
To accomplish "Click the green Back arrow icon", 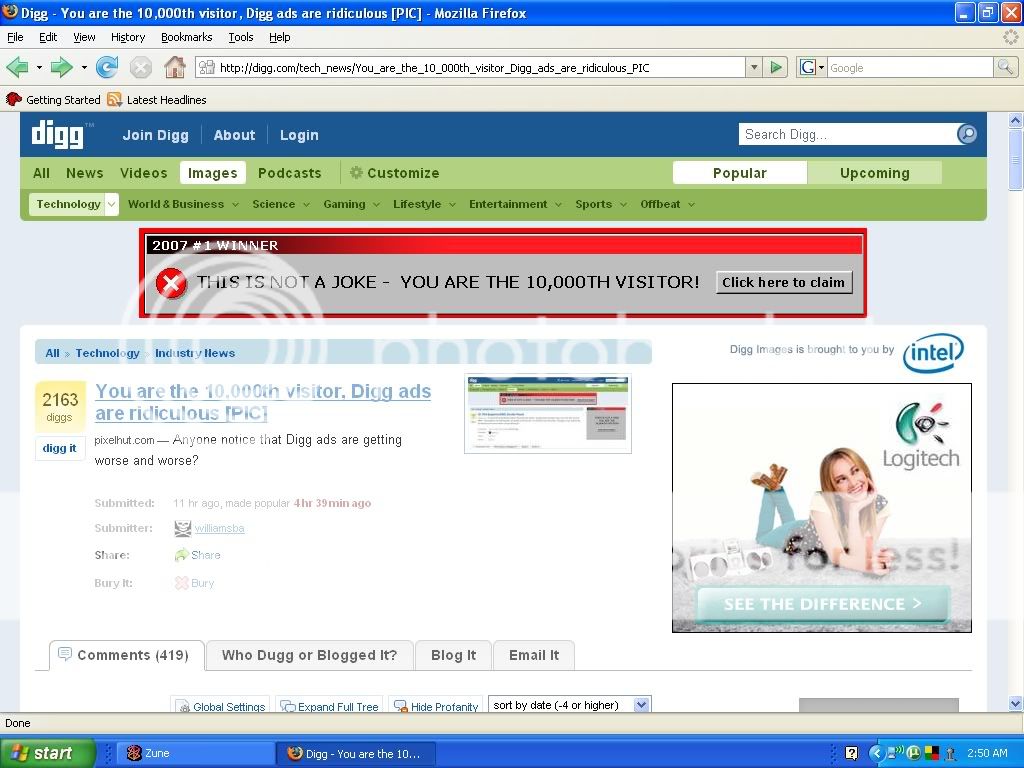I will pyautogui.click(x=17, y=68).
